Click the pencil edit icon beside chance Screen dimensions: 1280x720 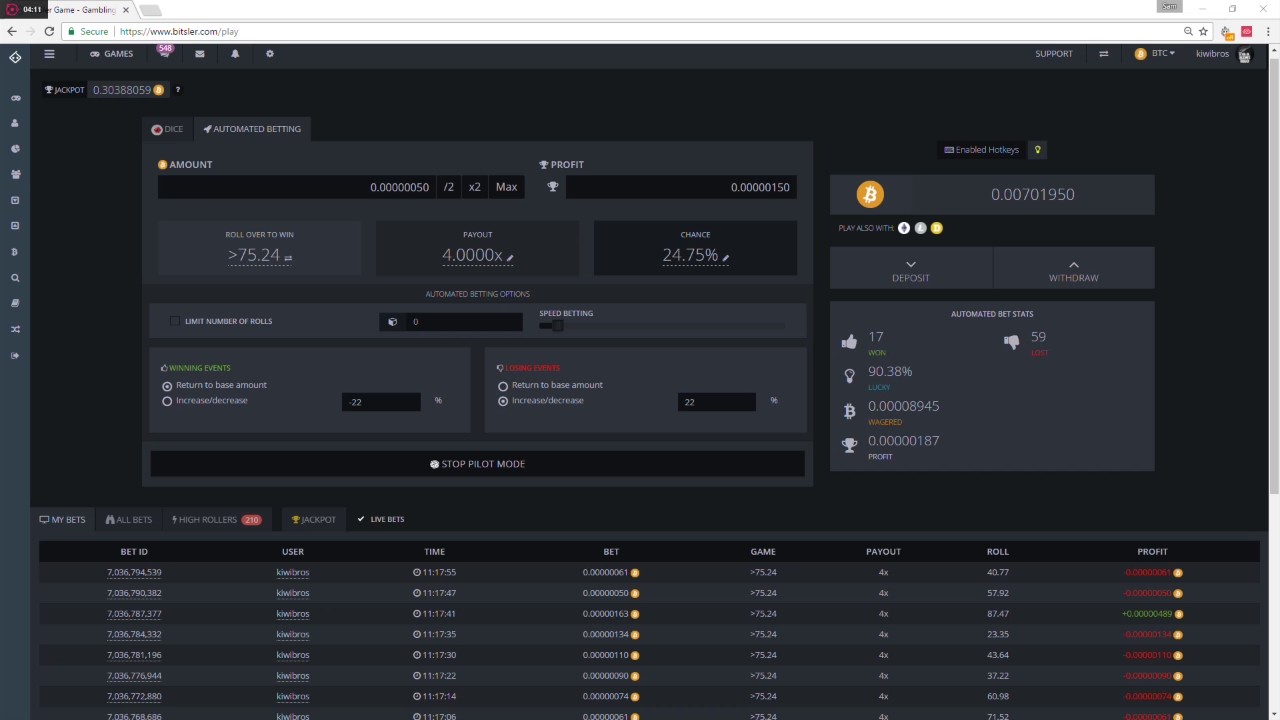[x=726, y=257]
